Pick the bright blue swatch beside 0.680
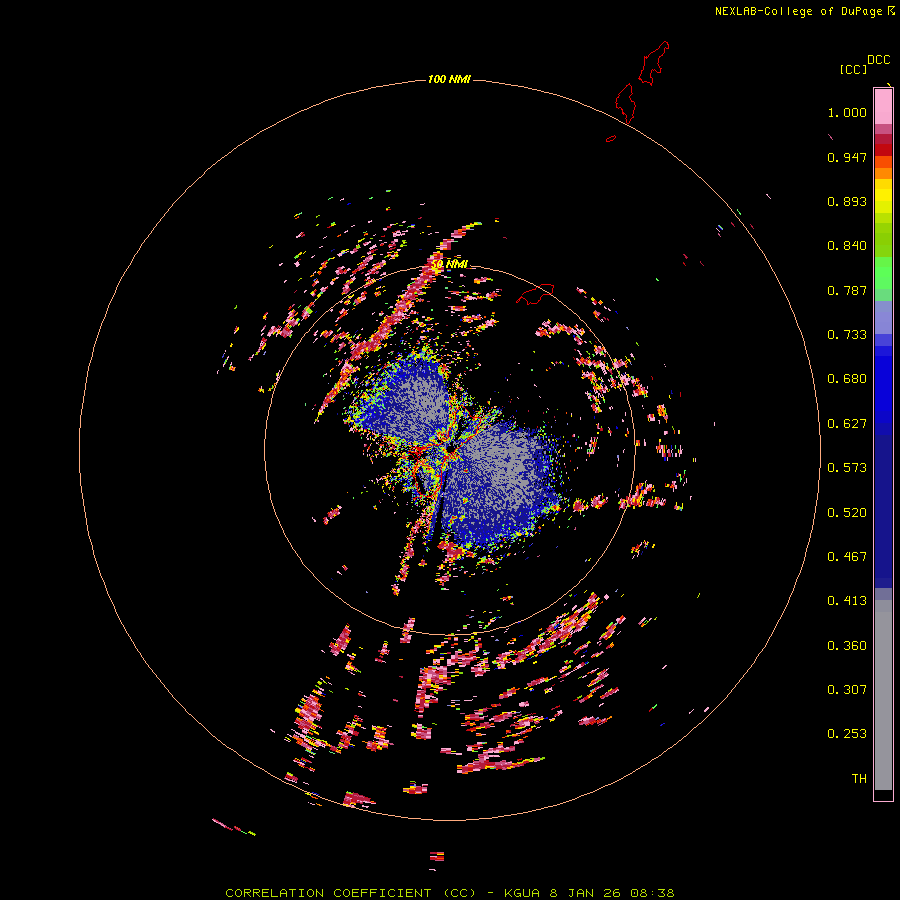900x900 pixels. point(883,385)
